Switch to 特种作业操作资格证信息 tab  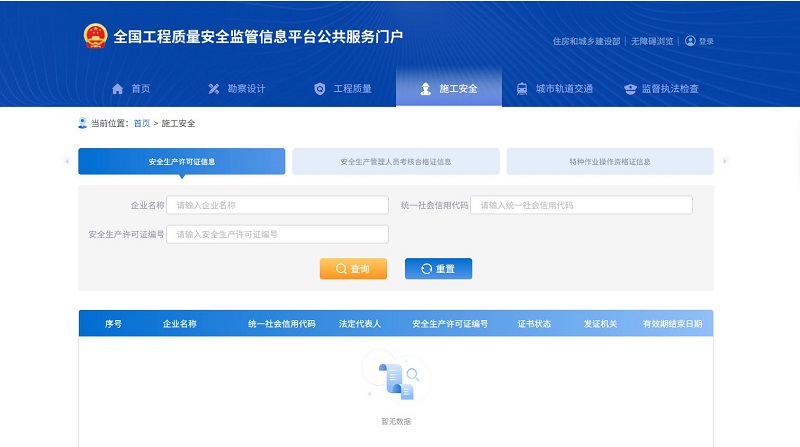(x=609, y=161)
